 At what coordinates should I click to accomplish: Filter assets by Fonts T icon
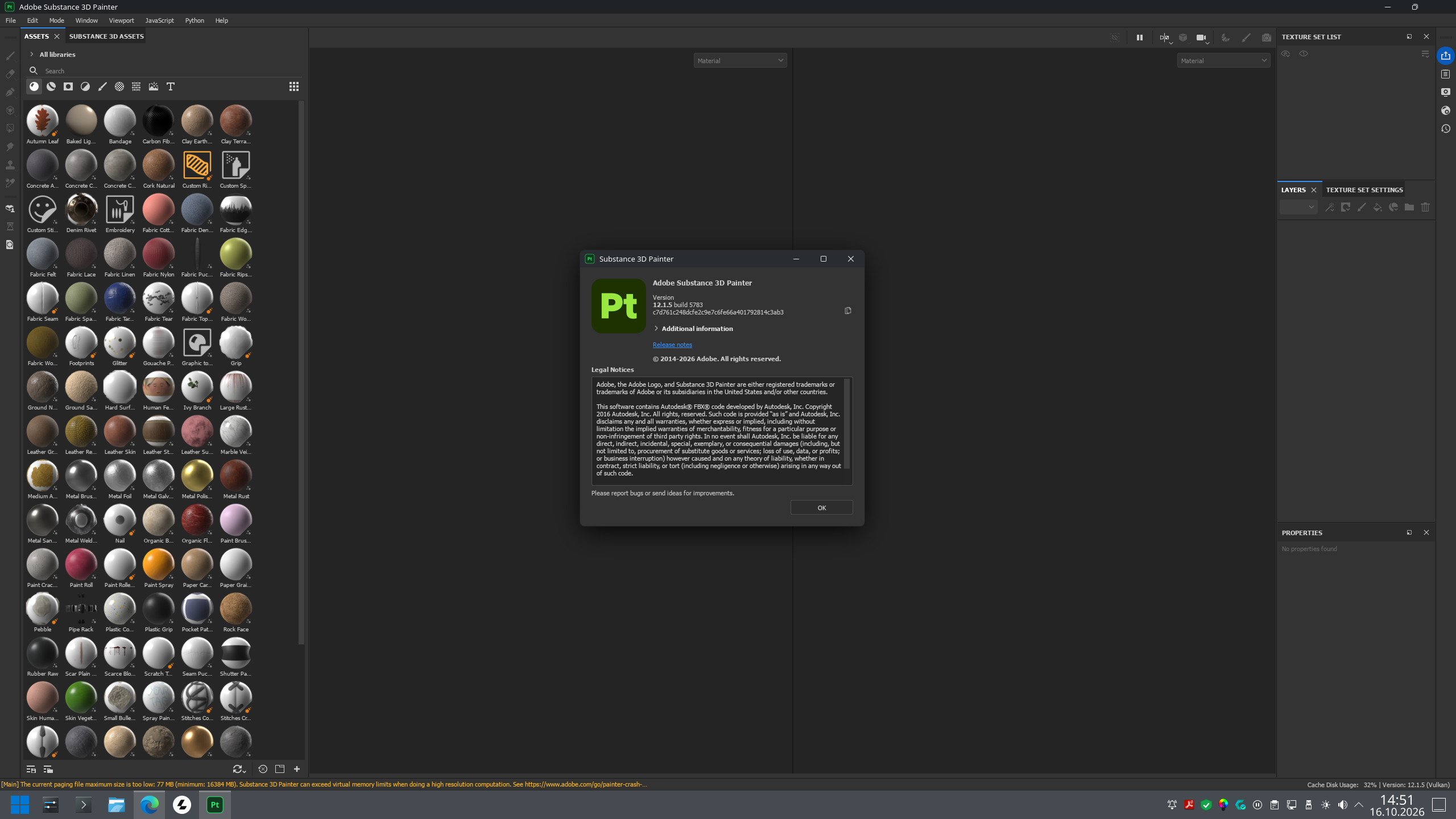(x=171, y=86)
